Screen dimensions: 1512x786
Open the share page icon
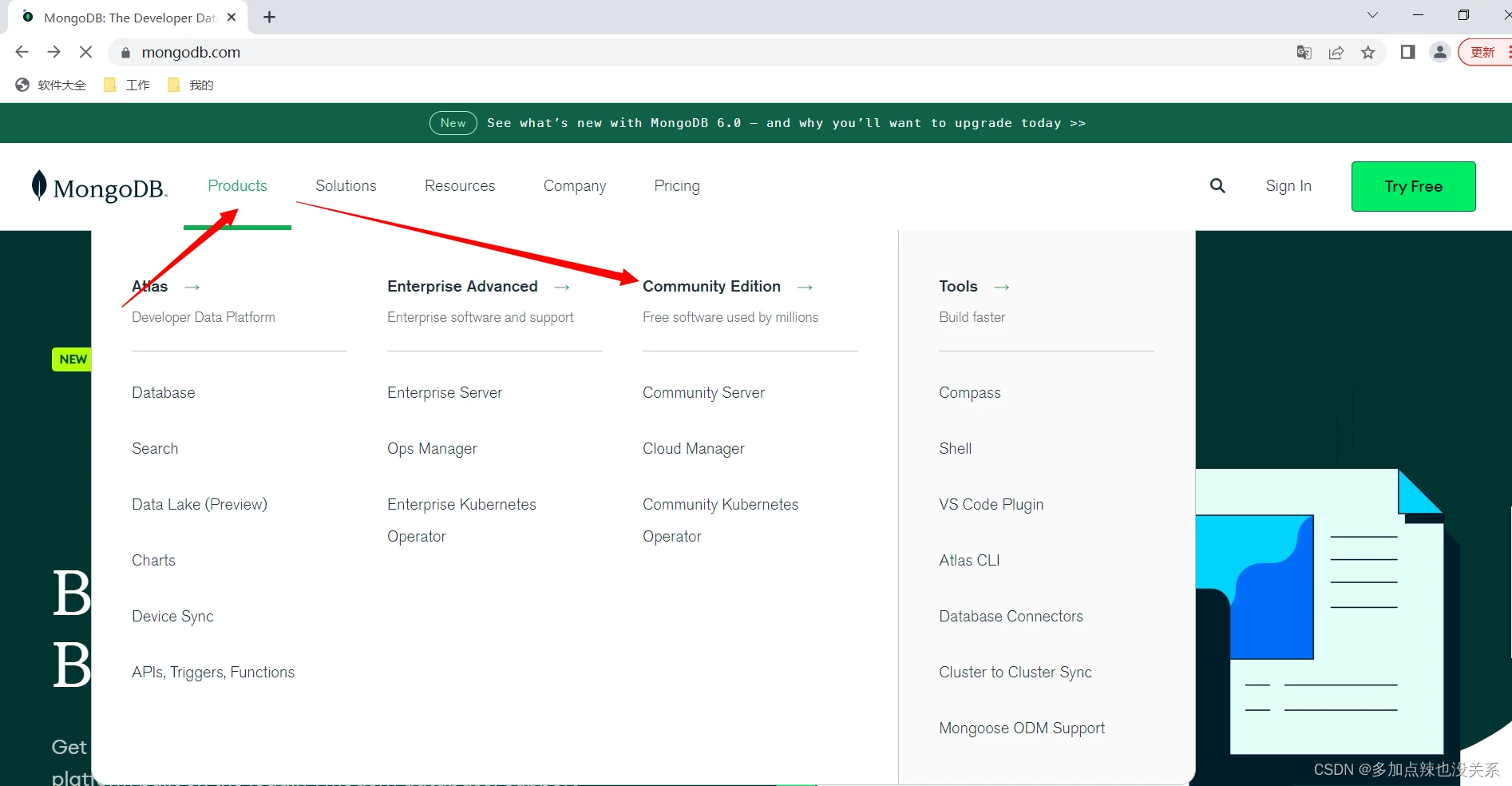tap(1336, 53)
